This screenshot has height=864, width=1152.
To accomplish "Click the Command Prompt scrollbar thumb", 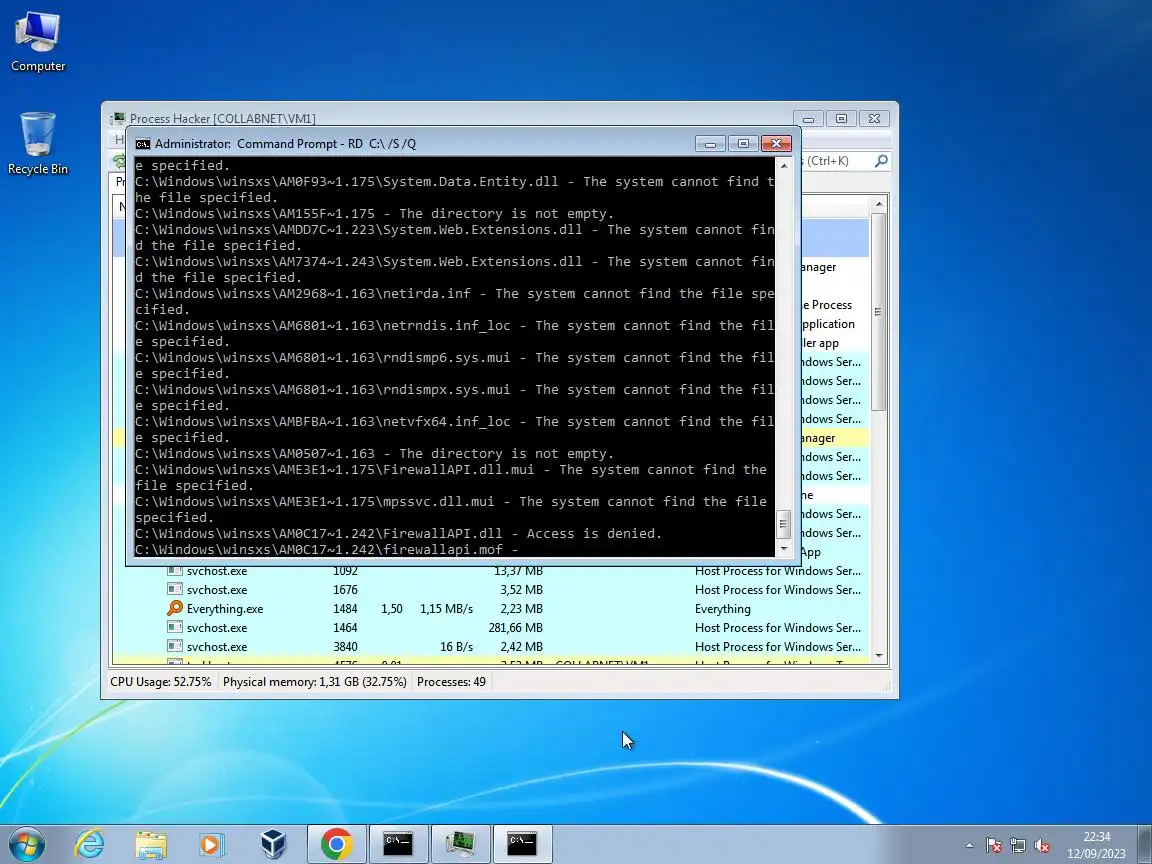I will [x=783, y=524].
